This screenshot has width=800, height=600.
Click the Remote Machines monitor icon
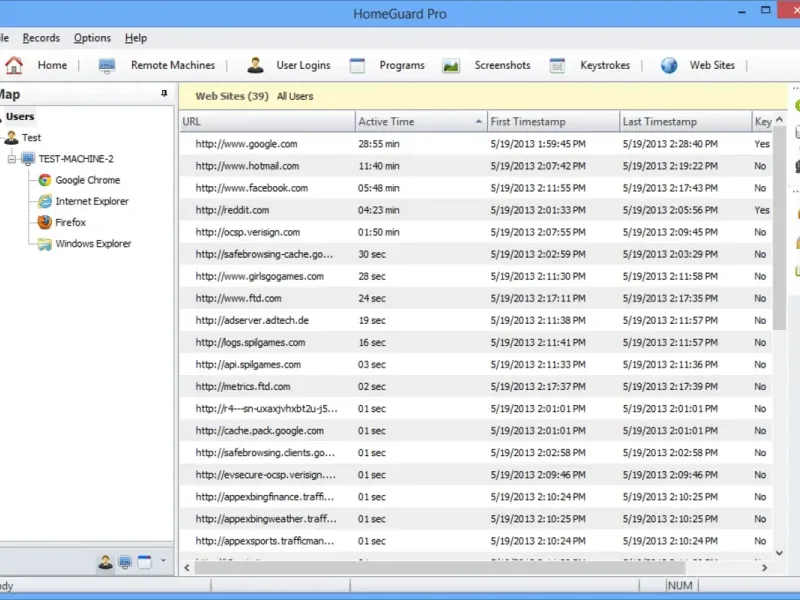[x=108, y=66]
